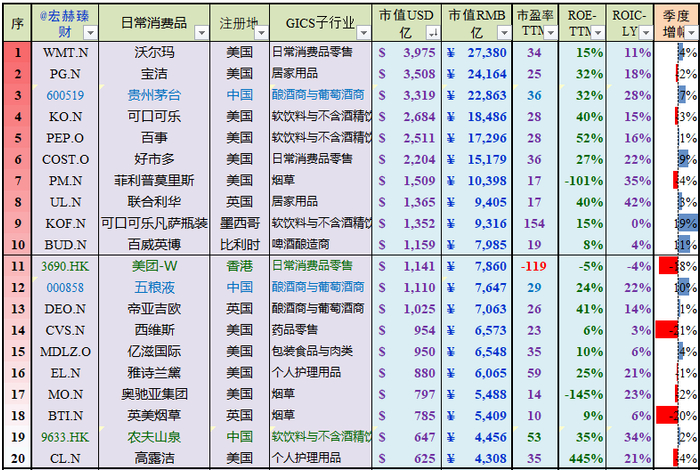This screenshot has height=470, width=700.
Task: Open the ROIC-LY filter dropdown
Action: 646,33
